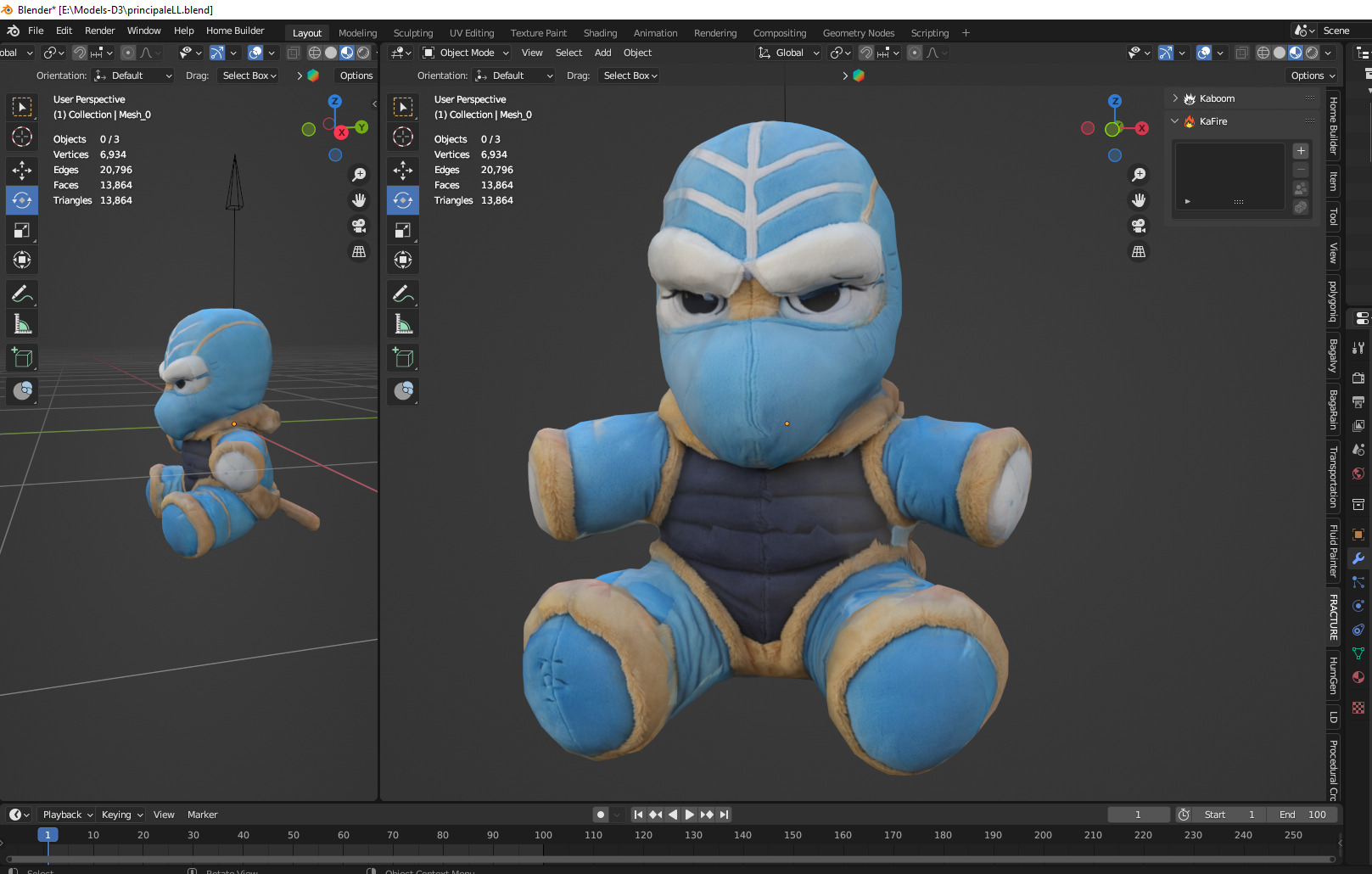Jump to the last frame
The image size is (1372, 874).
click(724, 815)
